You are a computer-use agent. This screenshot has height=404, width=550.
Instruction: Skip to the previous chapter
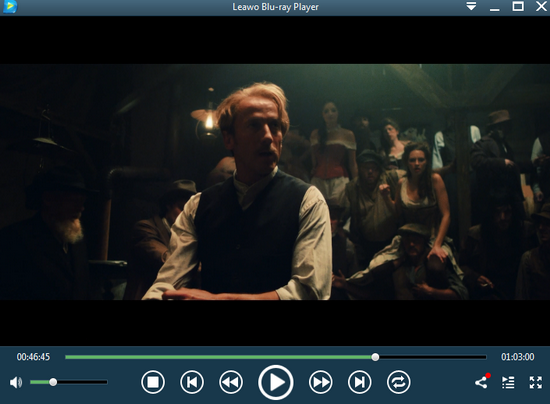[x=192, y=382]
